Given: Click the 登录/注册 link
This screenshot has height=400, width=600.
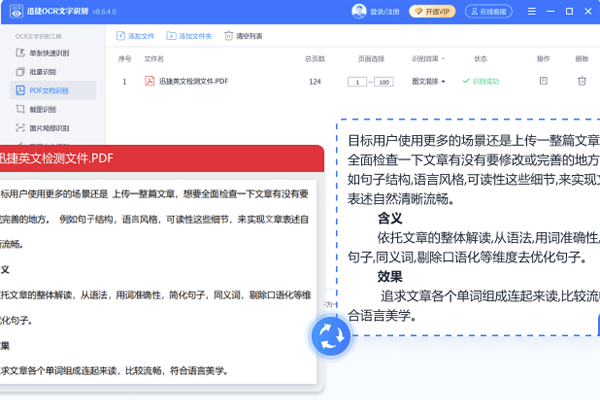Looking at the screenshot, I should 386,11.
